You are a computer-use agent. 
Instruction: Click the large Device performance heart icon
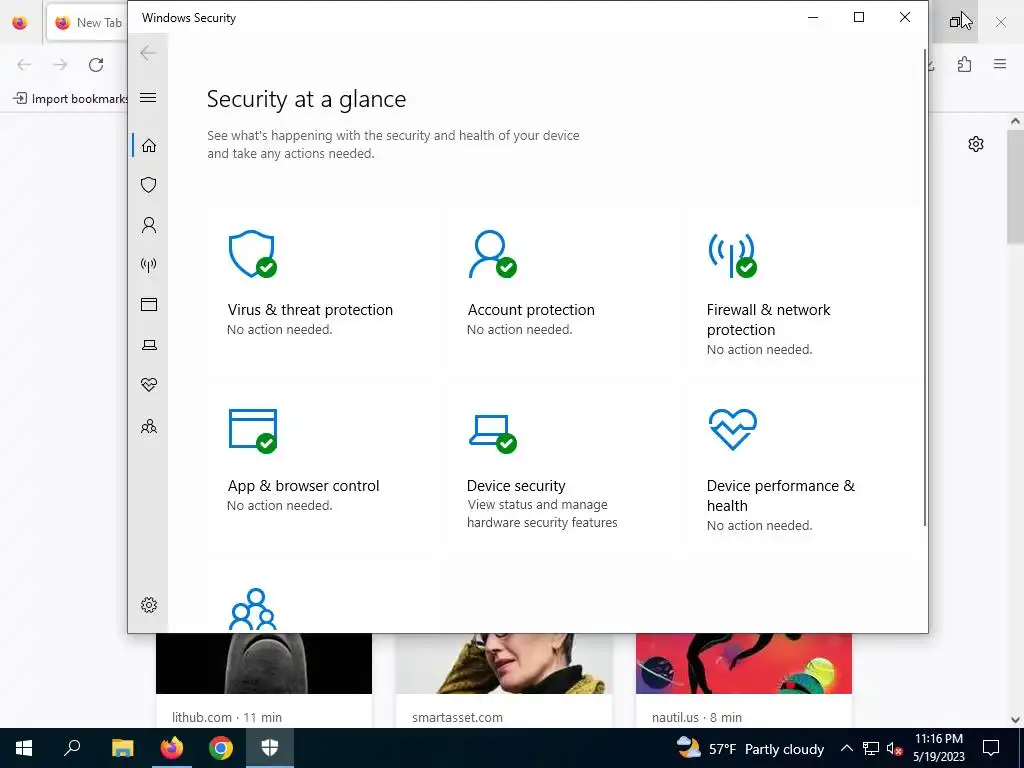tap(733, 429)
